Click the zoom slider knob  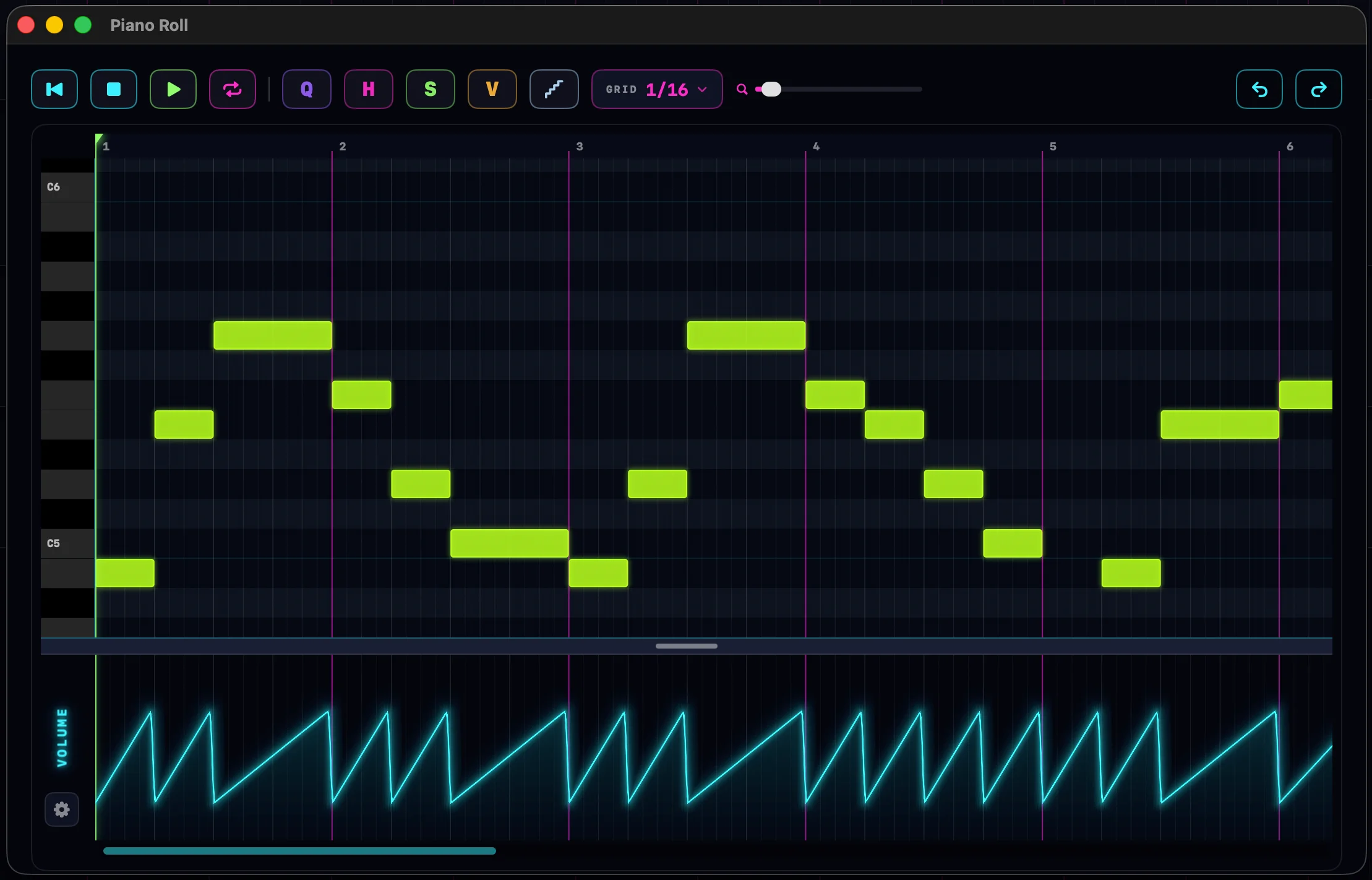(x=771, y=89)
